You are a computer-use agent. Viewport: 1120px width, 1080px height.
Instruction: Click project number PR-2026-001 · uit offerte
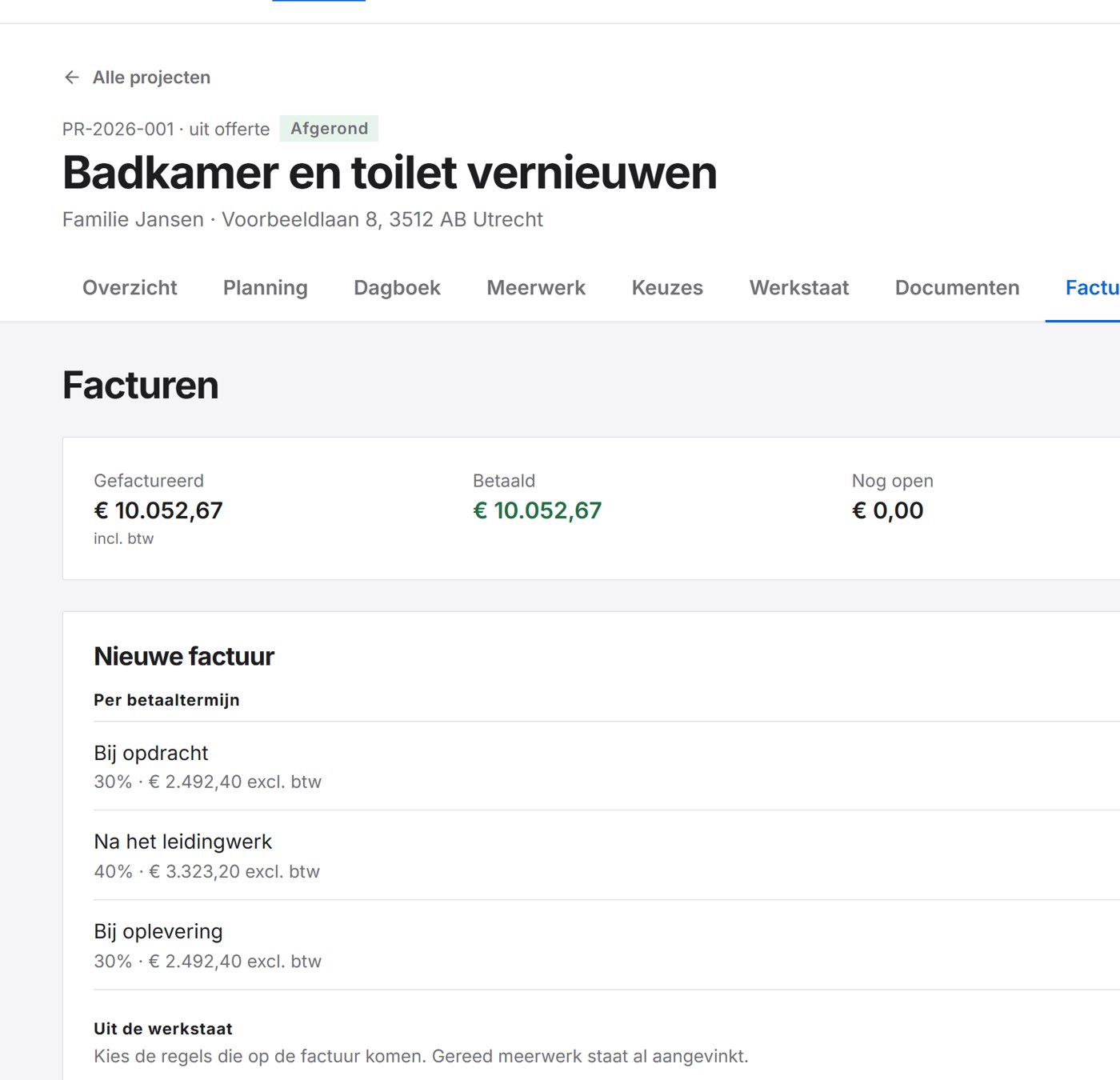166,129
